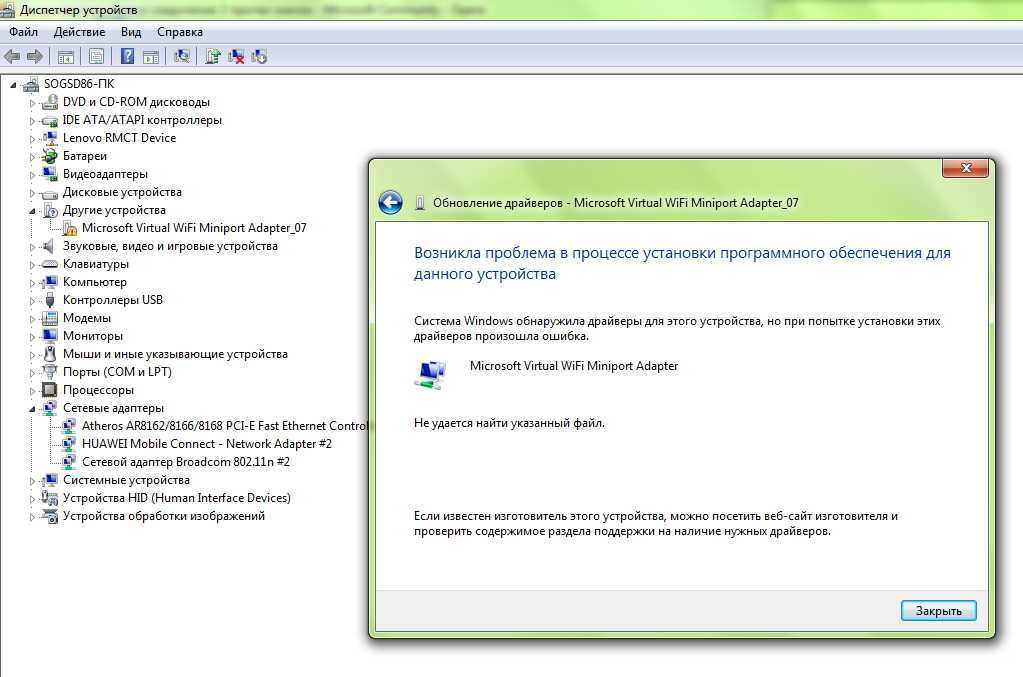Open the Действие menu
The width and height of the screenshot is (1023, 677).
(x=79, y=32)
